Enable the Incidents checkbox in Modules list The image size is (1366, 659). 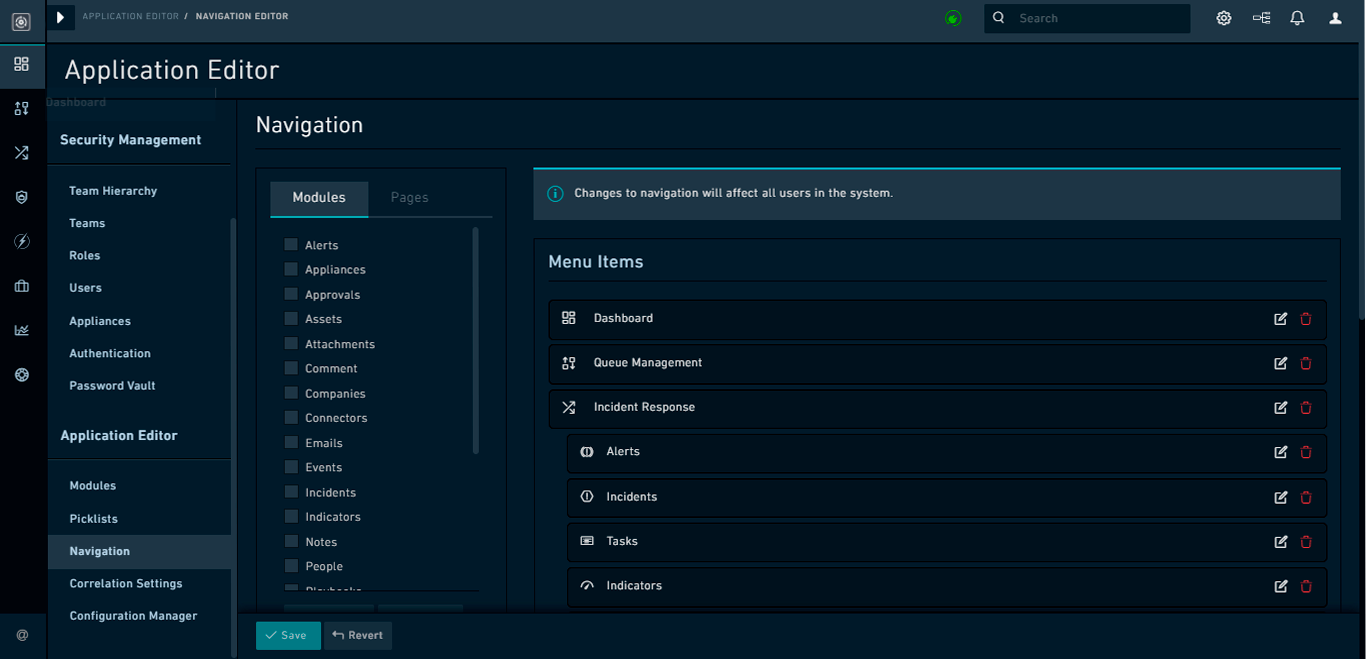point(289,492)
